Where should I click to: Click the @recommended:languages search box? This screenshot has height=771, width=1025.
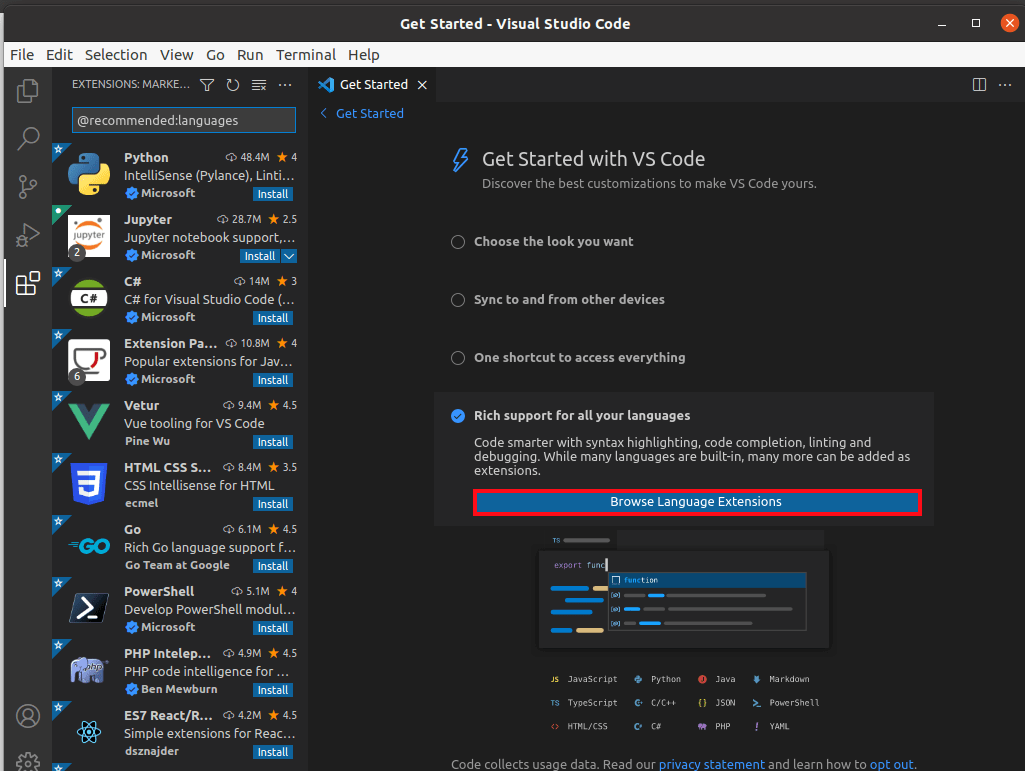click(184, 120)
